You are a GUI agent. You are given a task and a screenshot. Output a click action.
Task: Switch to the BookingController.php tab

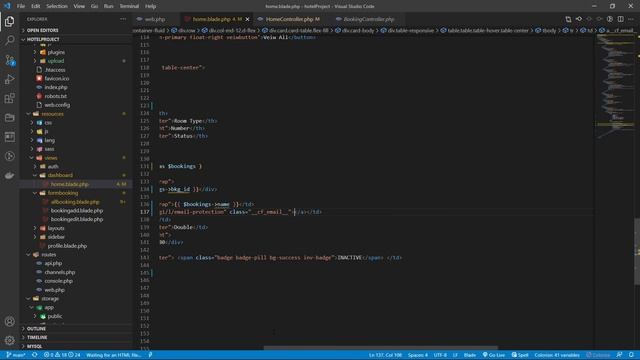point(369,19)
